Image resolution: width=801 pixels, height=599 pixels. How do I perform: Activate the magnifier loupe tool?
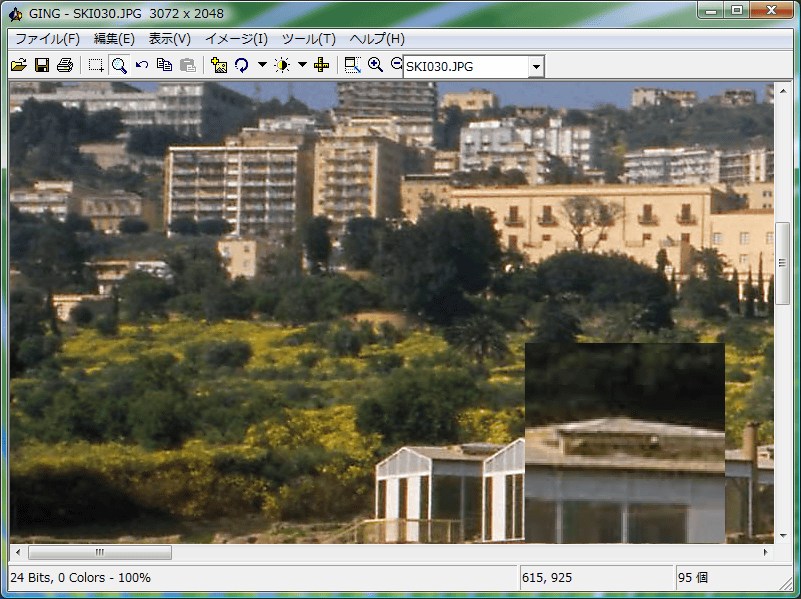click(119, 66)
